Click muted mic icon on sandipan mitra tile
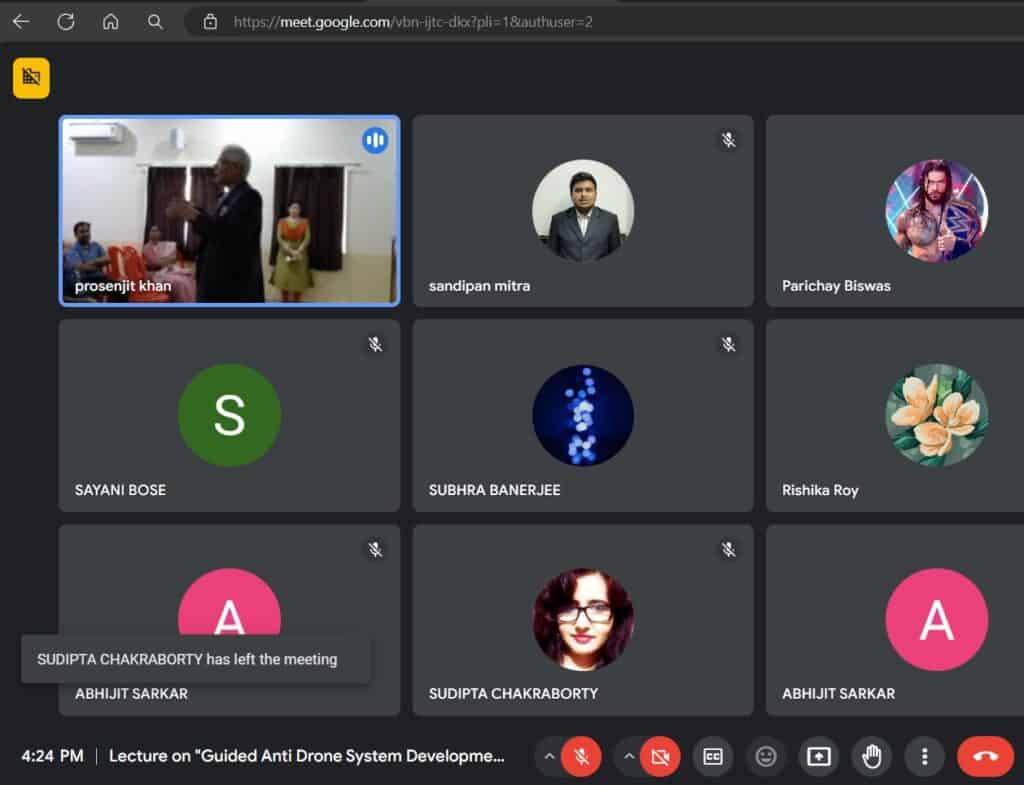 tap(728, 140)
